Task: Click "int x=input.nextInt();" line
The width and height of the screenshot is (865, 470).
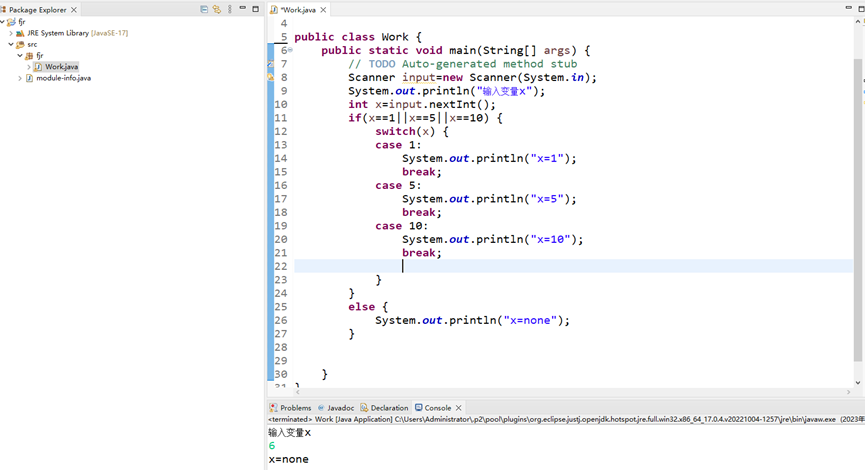Action: click(x=421, y=104)
